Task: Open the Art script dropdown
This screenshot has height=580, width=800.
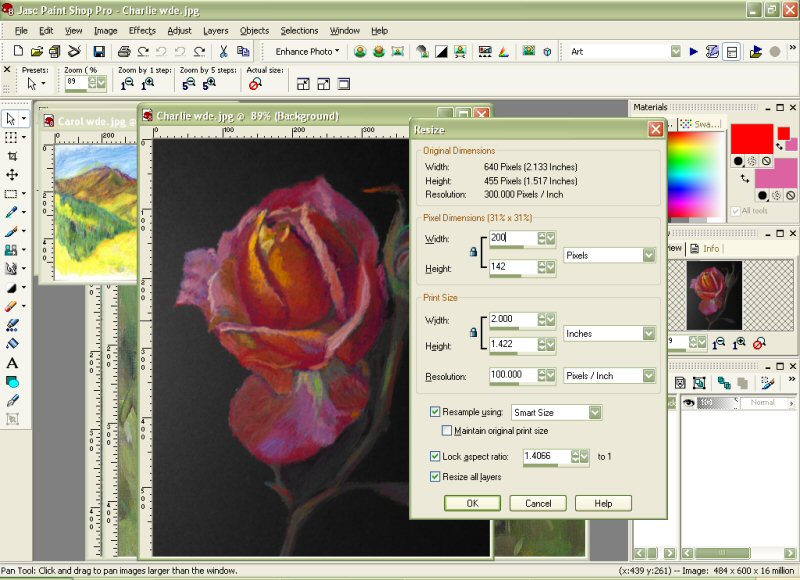Action: [676, 52]
